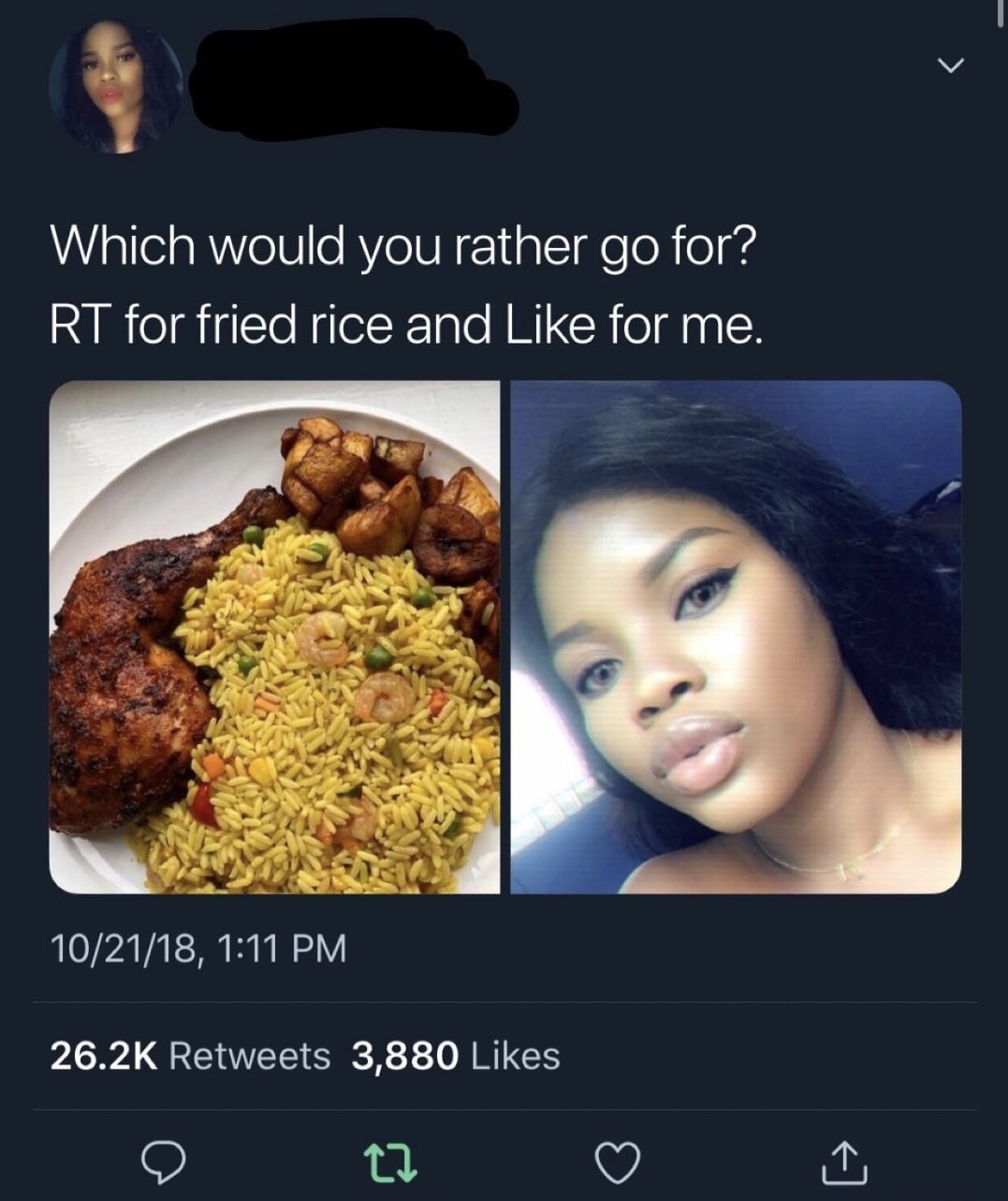The height and width of the screenshot is (1201, 1008).
Task: Tap the reply speech bubble icon
Action: 163,1162
